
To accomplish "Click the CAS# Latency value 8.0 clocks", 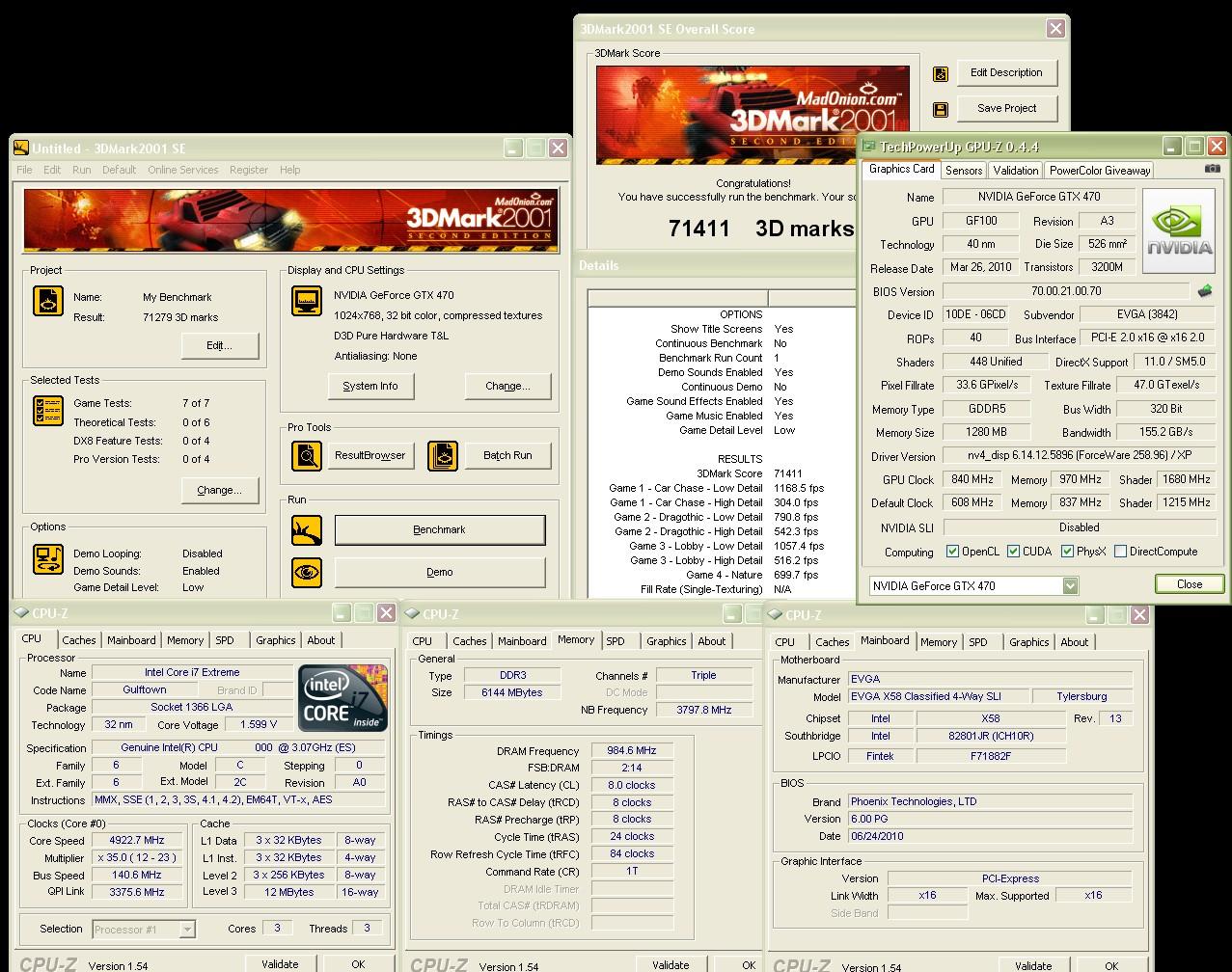I will pyautogui.click(x=632, y=785).
